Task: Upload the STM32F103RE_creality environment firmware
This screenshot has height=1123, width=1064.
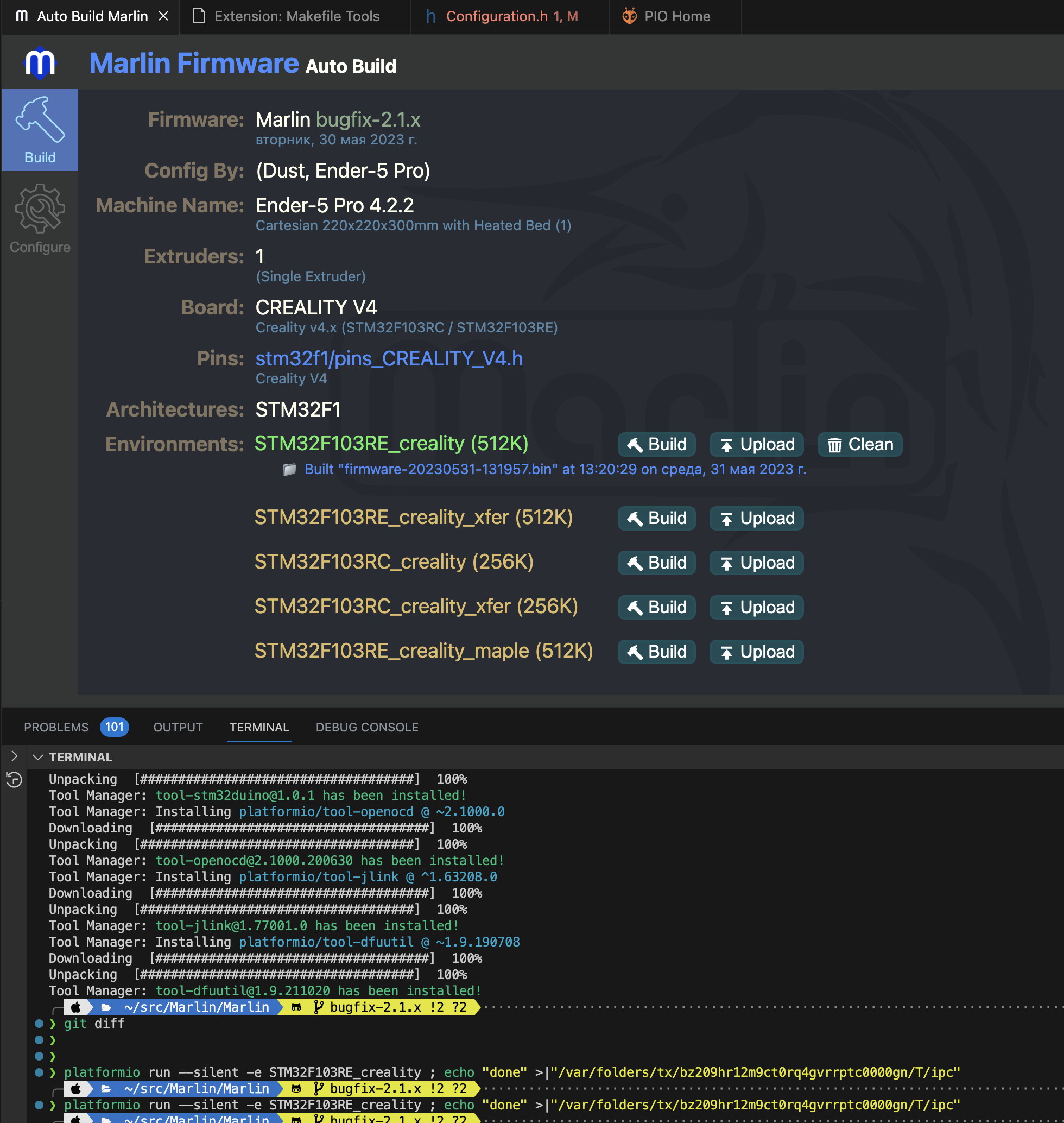Action: (x=756, y=444)
